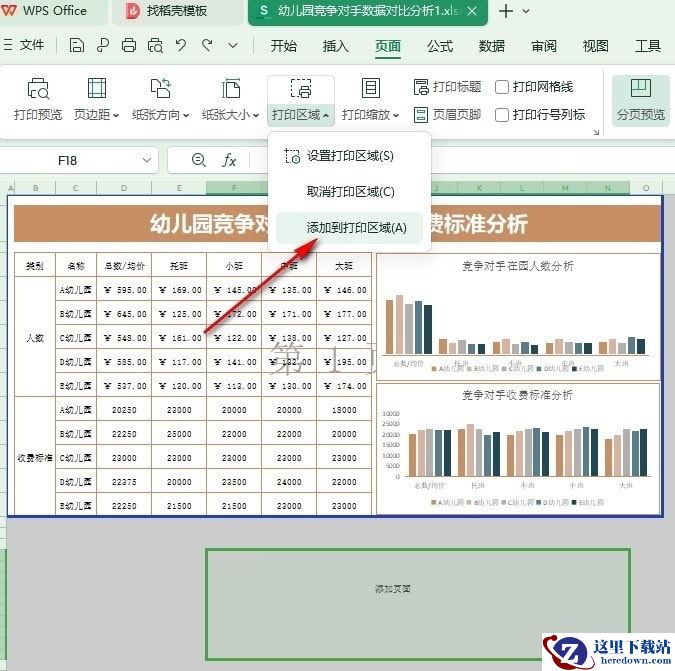Switch to the 公式 ribbon tab
The width and height of the screenshot is (675, 671).
[x=440, y=46]
